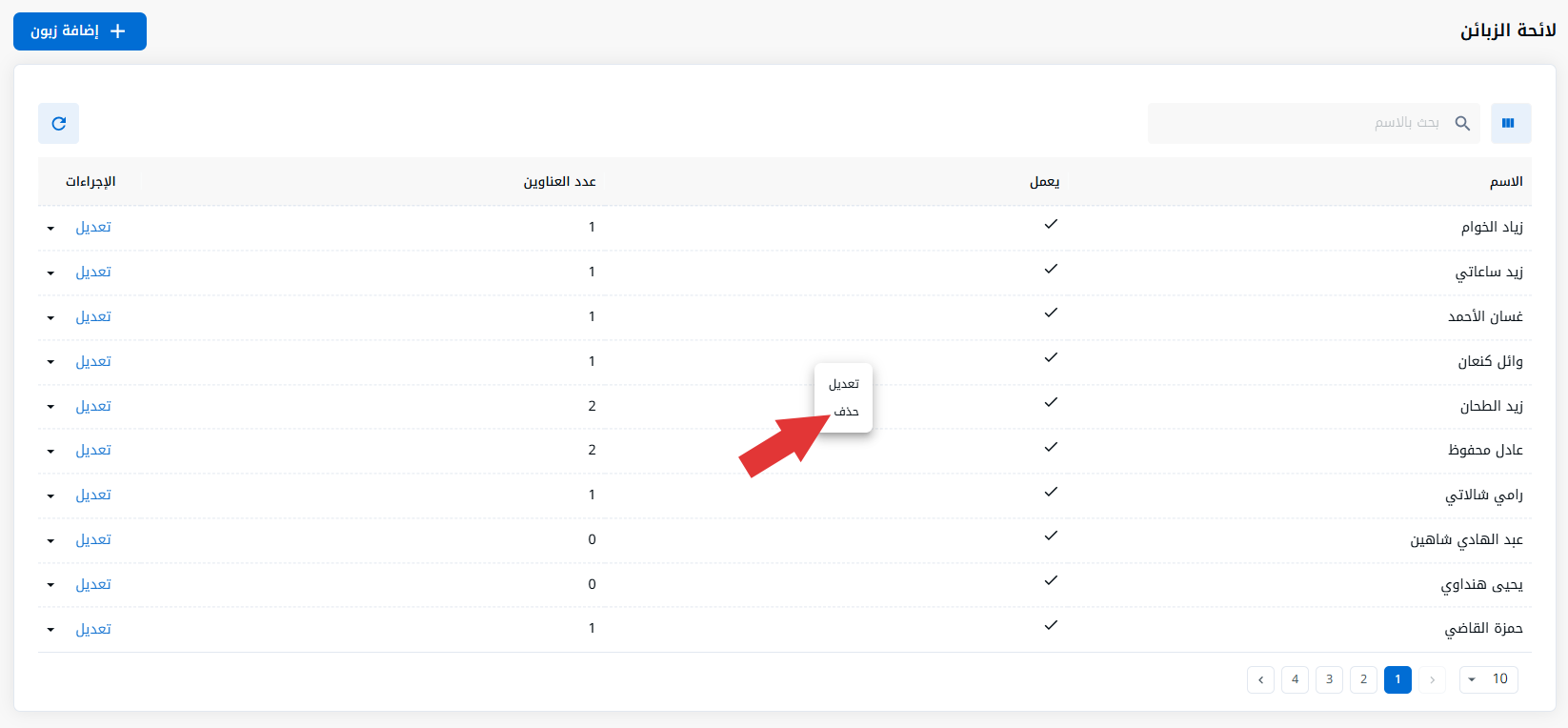The width and height of the screenshot is (1568, 728).
Task: Click the left-pointing pagination arrow beside page 4
Action: (x=1260, y=679)
